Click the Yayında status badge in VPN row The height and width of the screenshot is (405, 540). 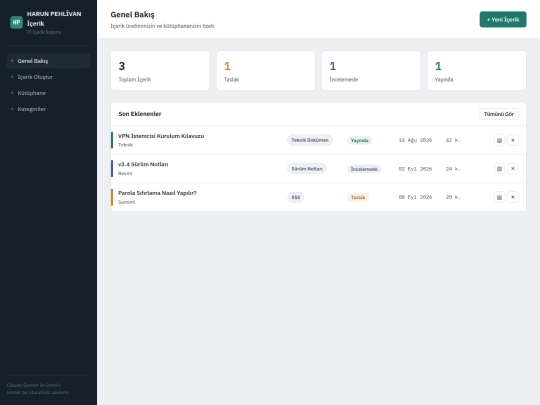[x=360, y=141]
